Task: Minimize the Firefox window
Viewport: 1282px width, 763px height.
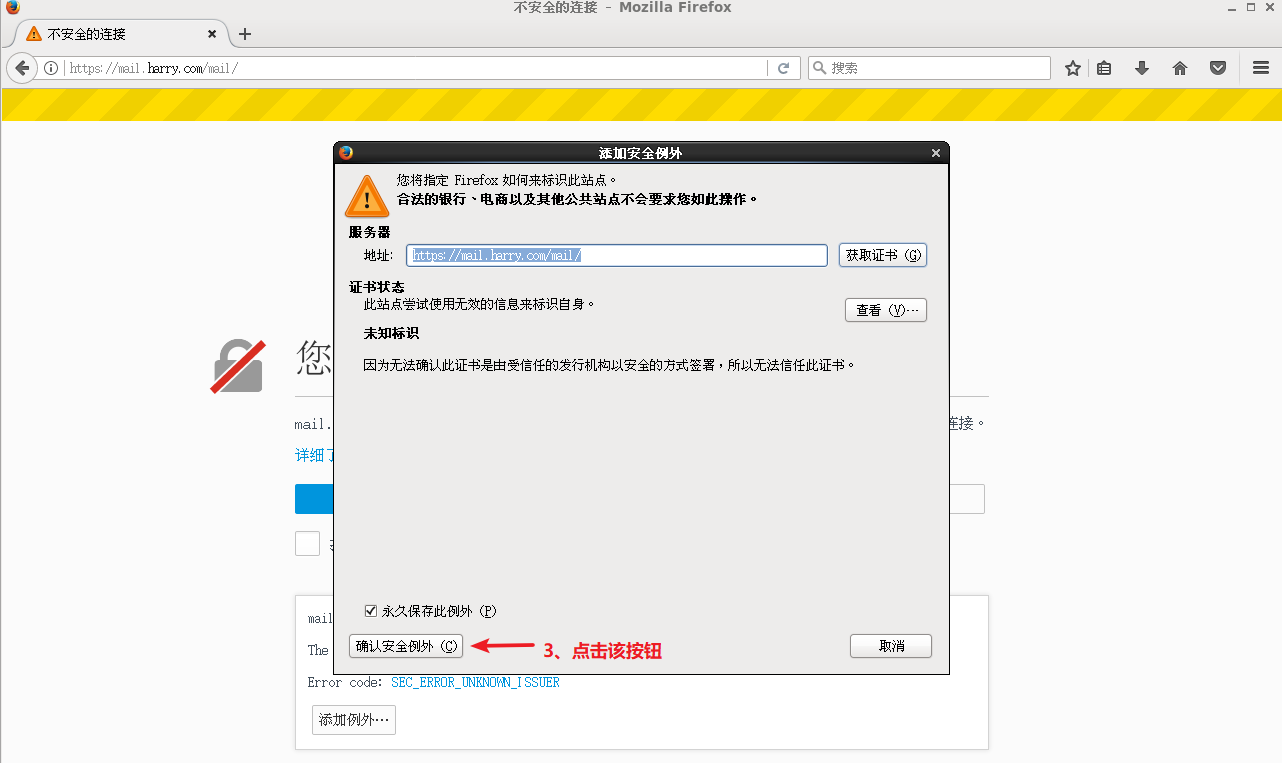Action: [1232, 7]
